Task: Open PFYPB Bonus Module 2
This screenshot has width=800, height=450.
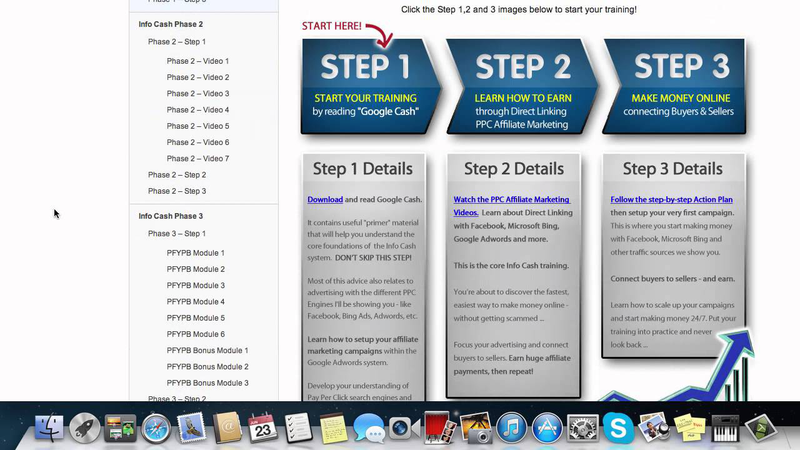Action: point(207,367)
